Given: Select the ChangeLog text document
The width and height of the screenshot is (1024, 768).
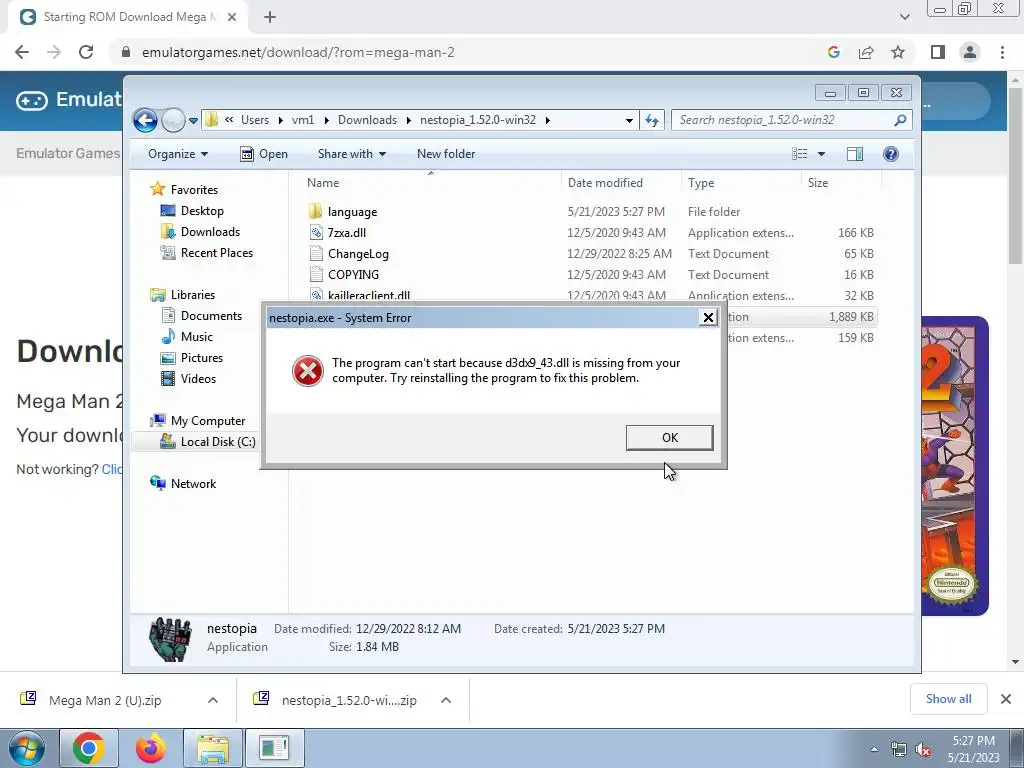Looking at the screenshot, I should [x=358, y=253].
